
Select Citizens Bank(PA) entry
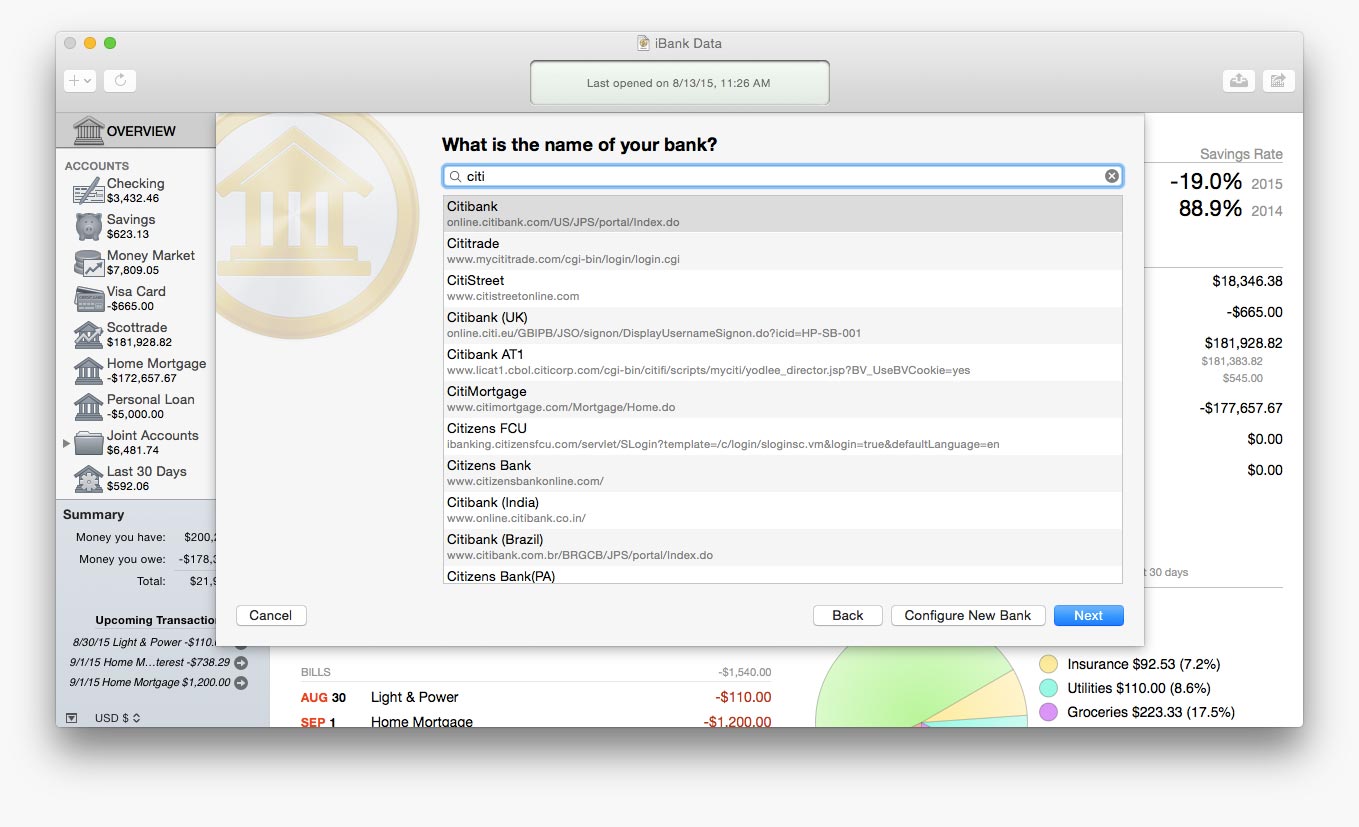783,575
